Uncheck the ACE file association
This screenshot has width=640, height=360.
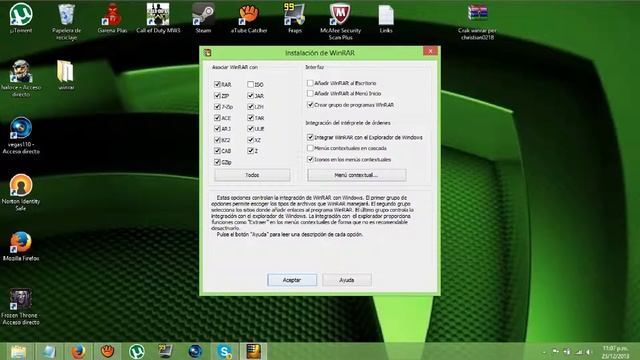[x=217, y=118]
